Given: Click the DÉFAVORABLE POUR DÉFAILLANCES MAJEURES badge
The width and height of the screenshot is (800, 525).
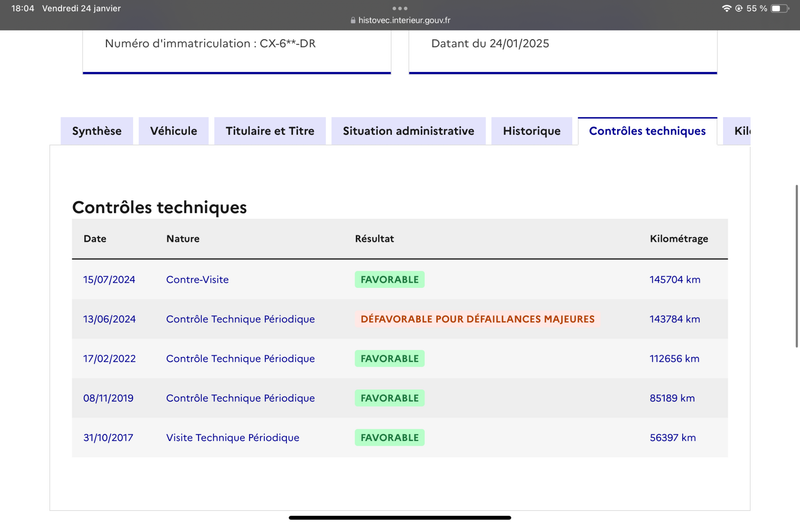Looking at the screenshot, I should click(478, 319).
